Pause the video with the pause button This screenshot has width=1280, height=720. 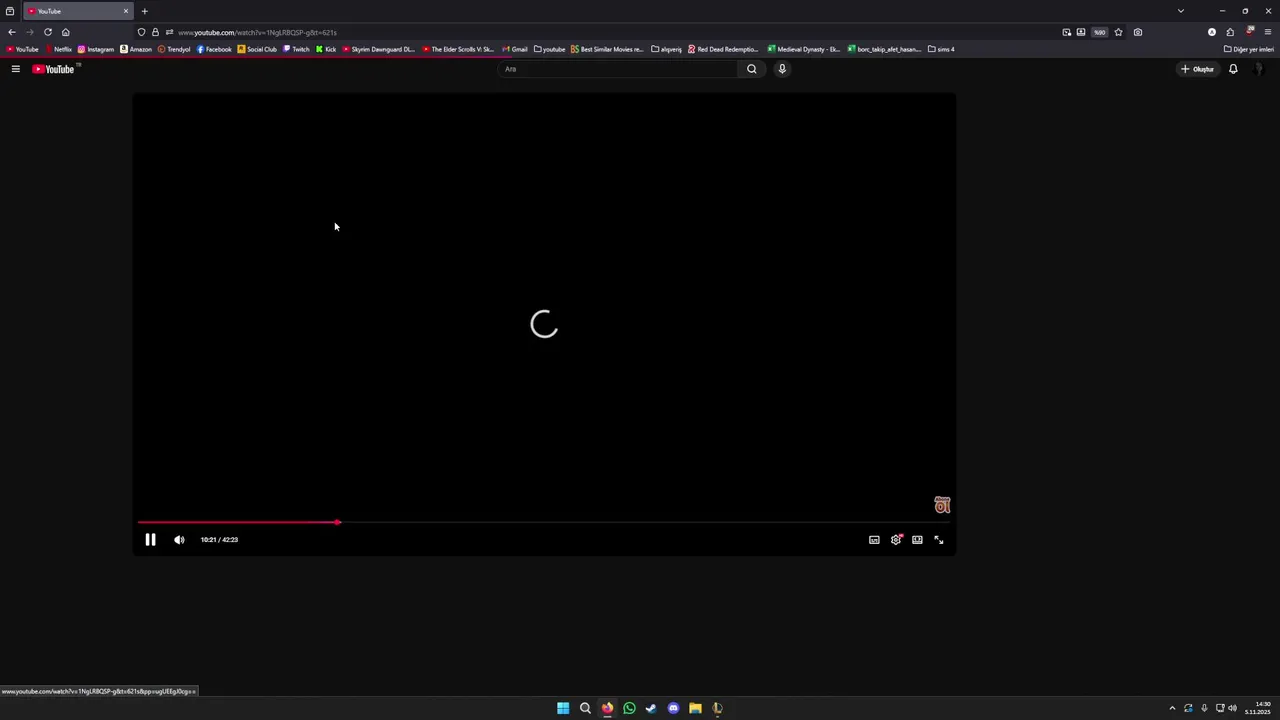point(150,540)
